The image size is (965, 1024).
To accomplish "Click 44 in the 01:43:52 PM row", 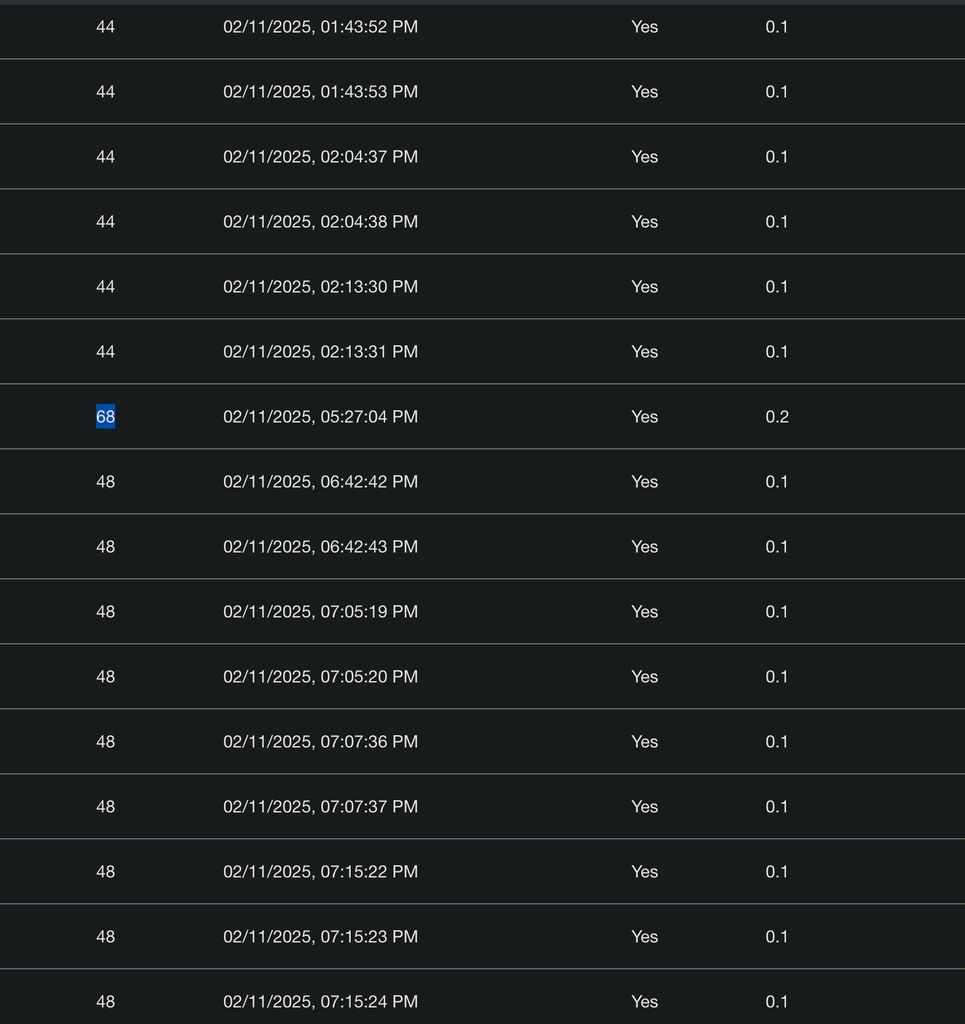I will 105,27.
